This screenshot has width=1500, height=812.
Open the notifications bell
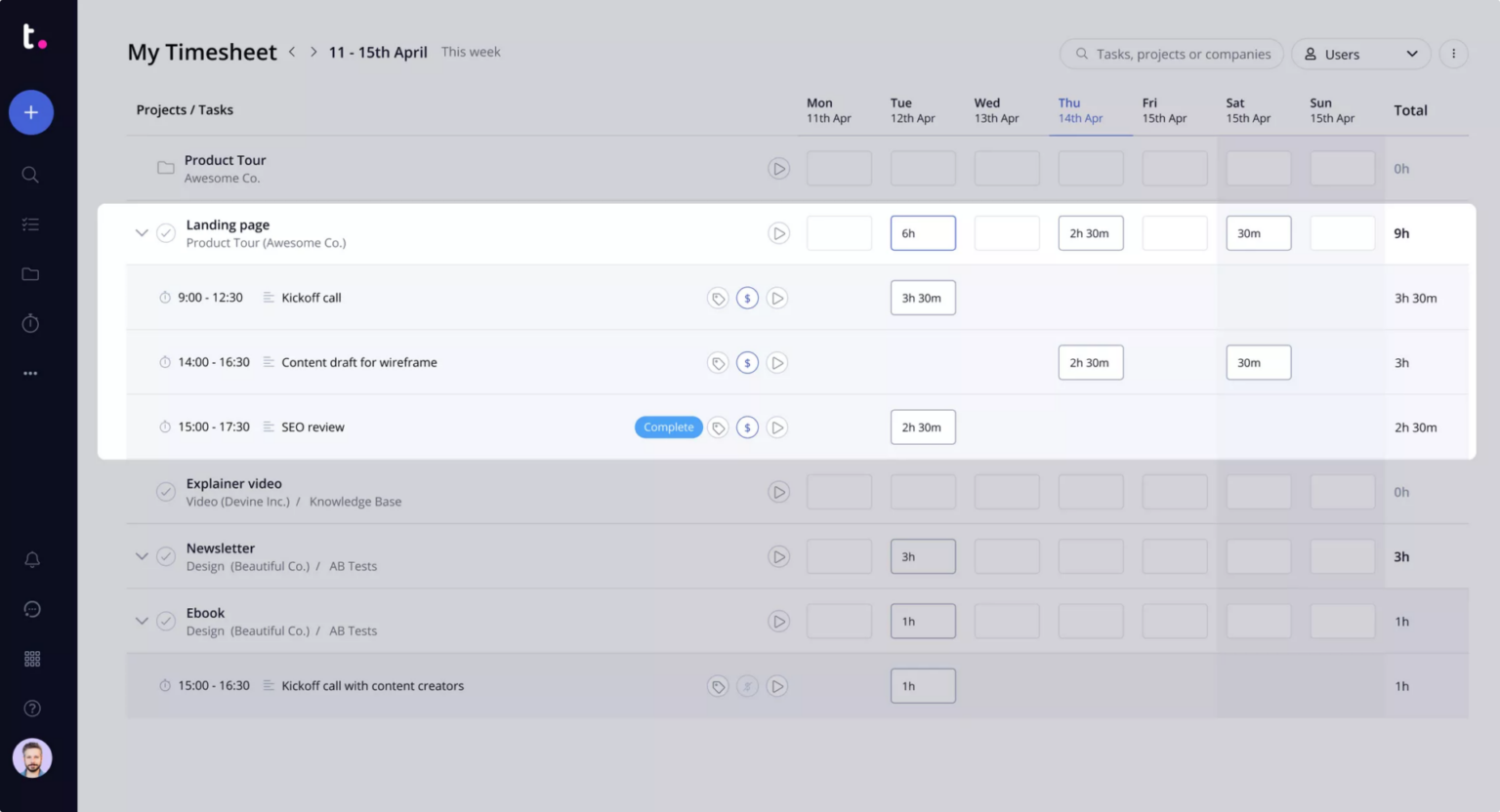point(31,559)
